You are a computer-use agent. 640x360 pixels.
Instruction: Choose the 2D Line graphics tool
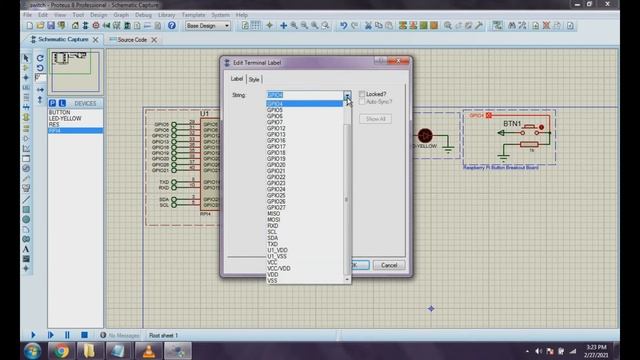pyautogui.click(x=26, y=200)
